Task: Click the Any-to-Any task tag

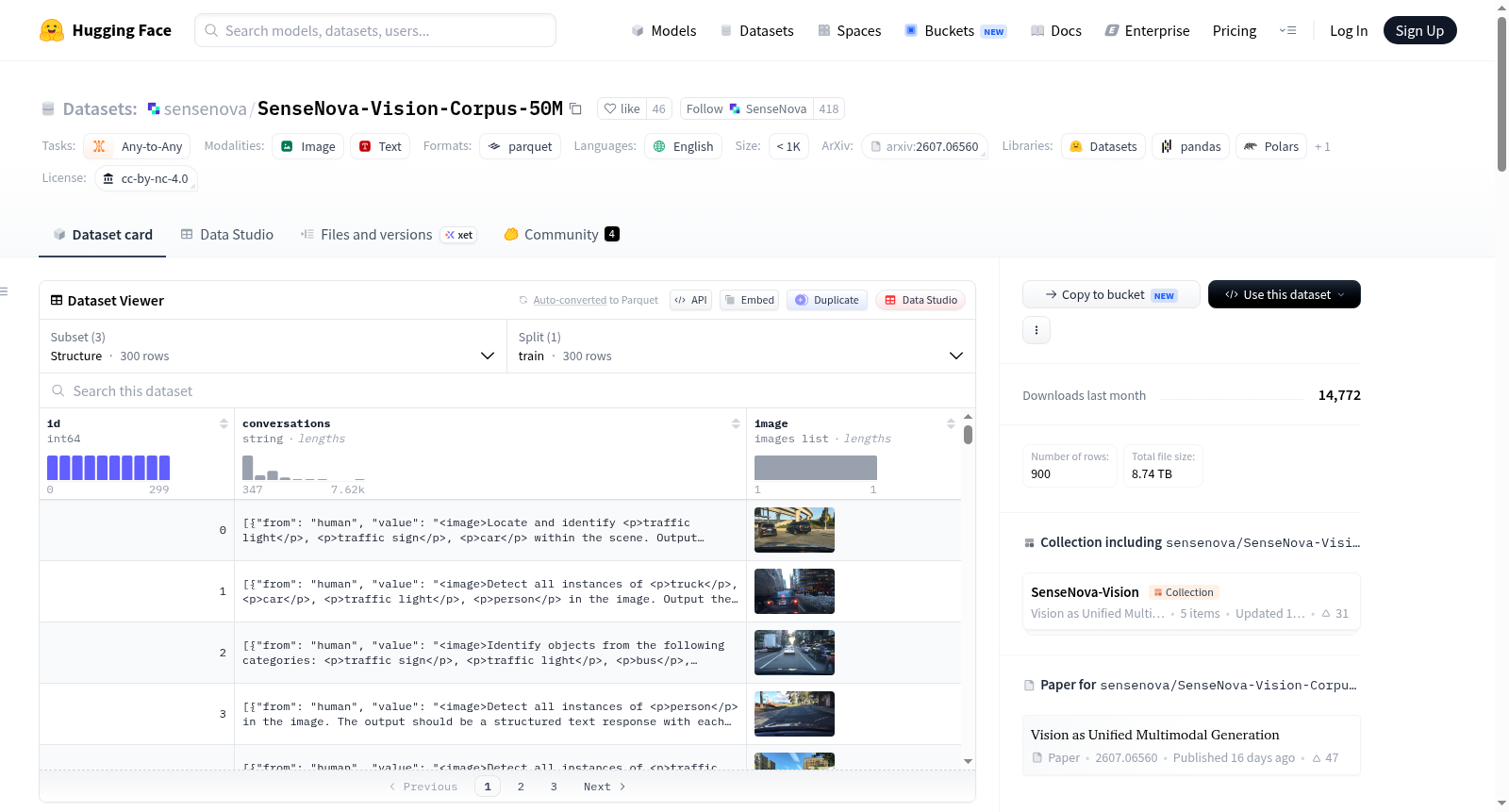Action: click(x=137, y=146)
